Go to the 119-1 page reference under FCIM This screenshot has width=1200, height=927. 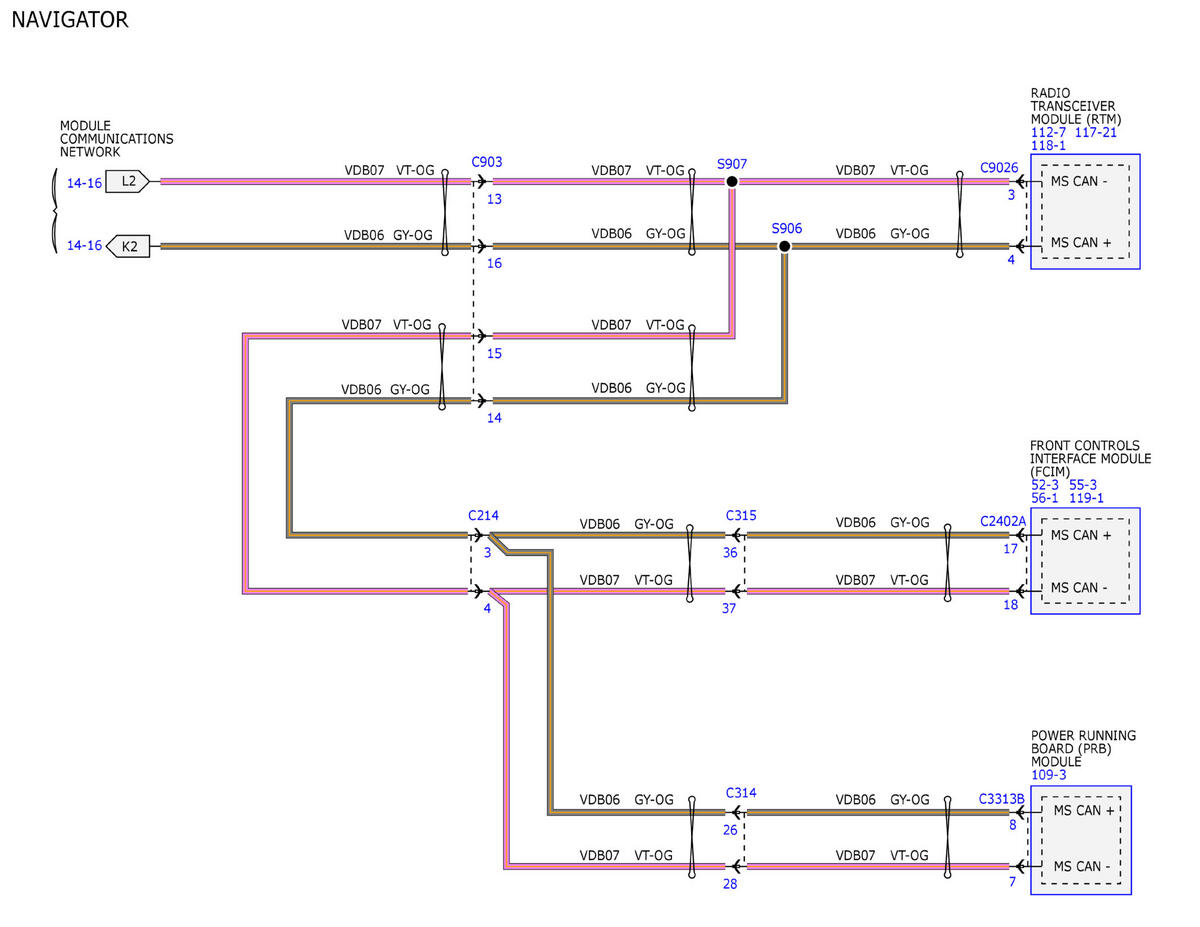1086,498
